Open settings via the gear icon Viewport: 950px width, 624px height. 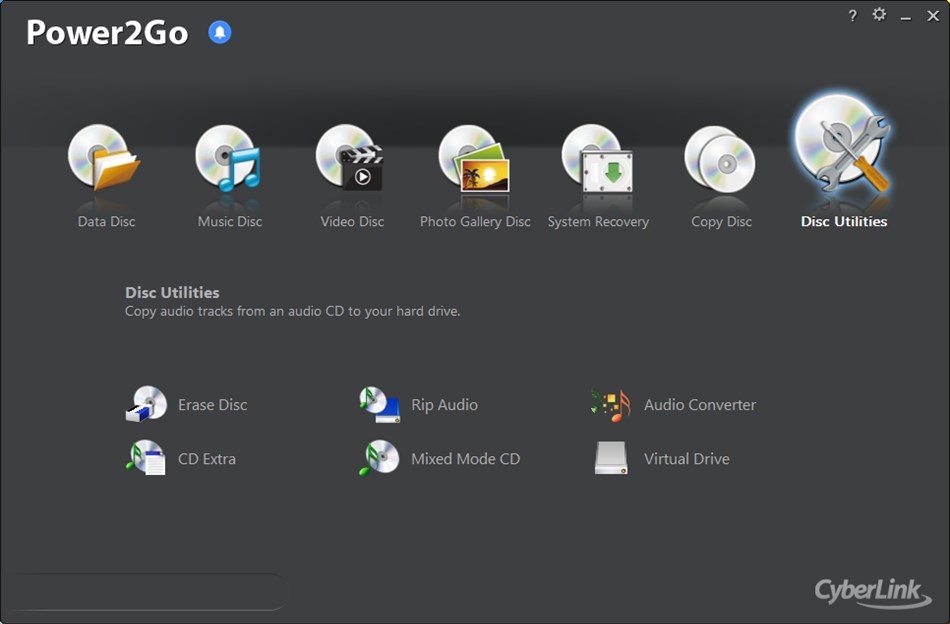[x=879, y=14]
